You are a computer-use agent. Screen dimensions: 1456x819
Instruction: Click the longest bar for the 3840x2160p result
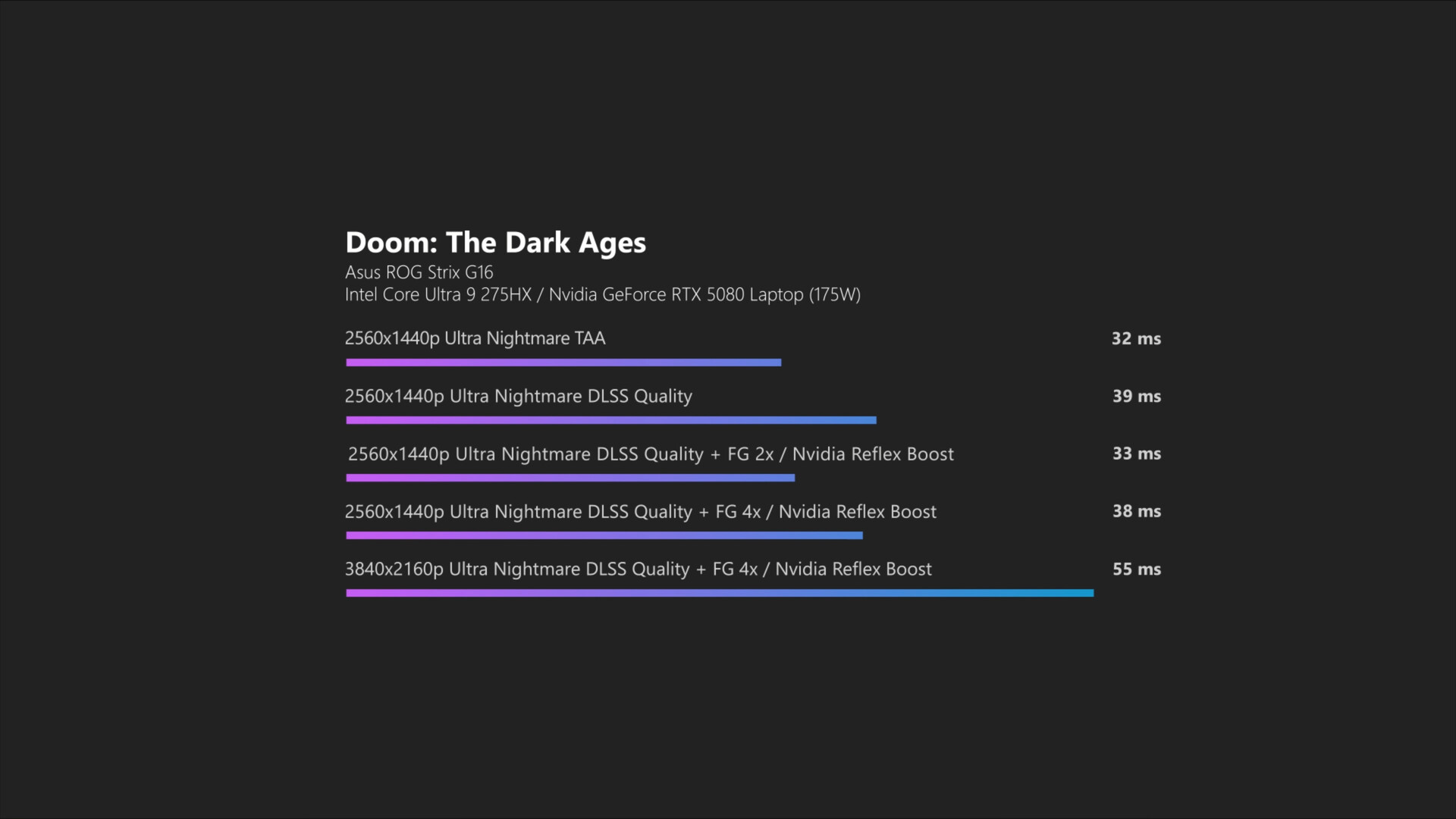tap(719, 593)
